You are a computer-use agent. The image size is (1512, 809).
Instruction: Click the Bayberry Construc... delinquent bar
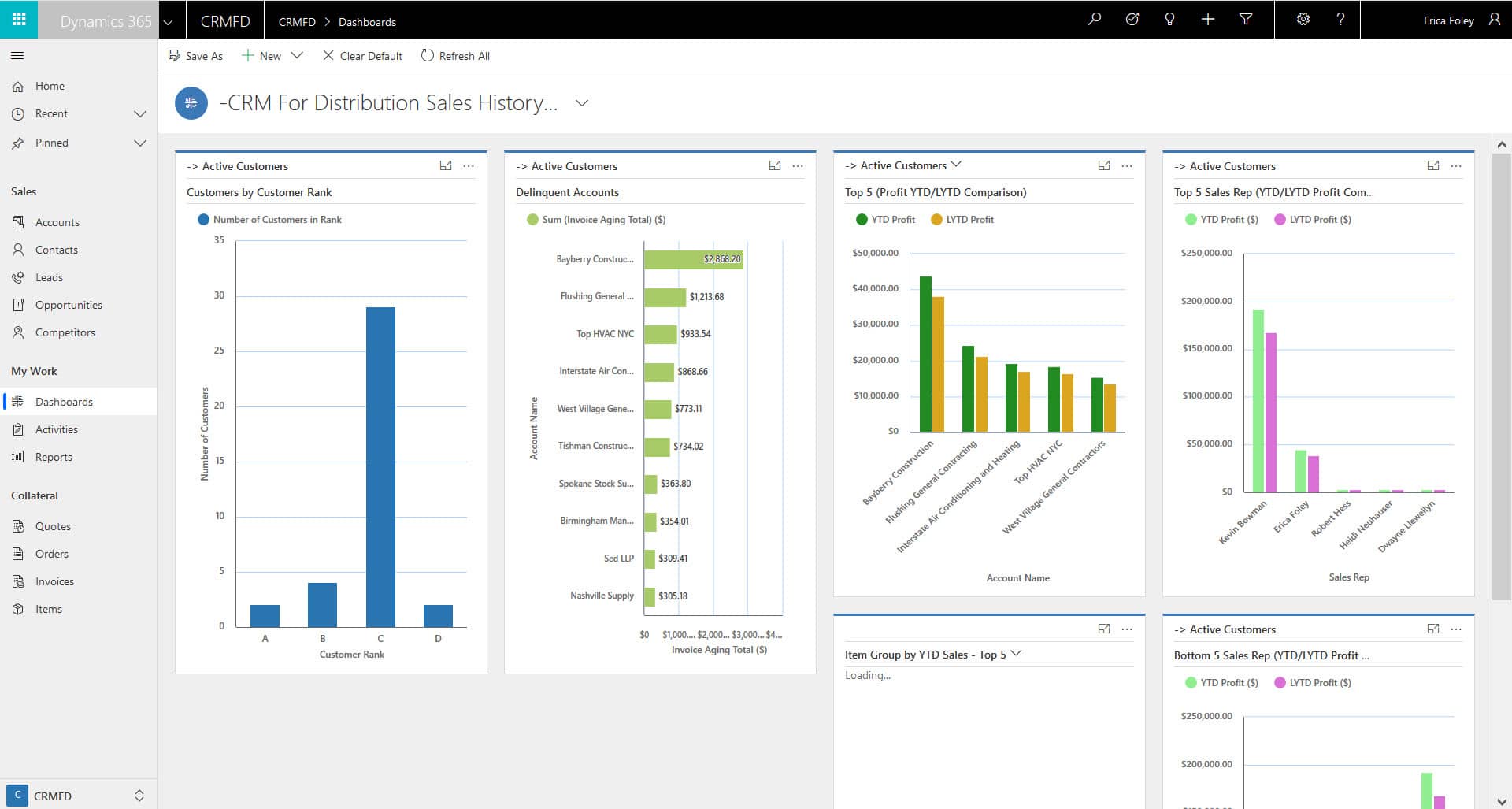(x=693, y=259)
